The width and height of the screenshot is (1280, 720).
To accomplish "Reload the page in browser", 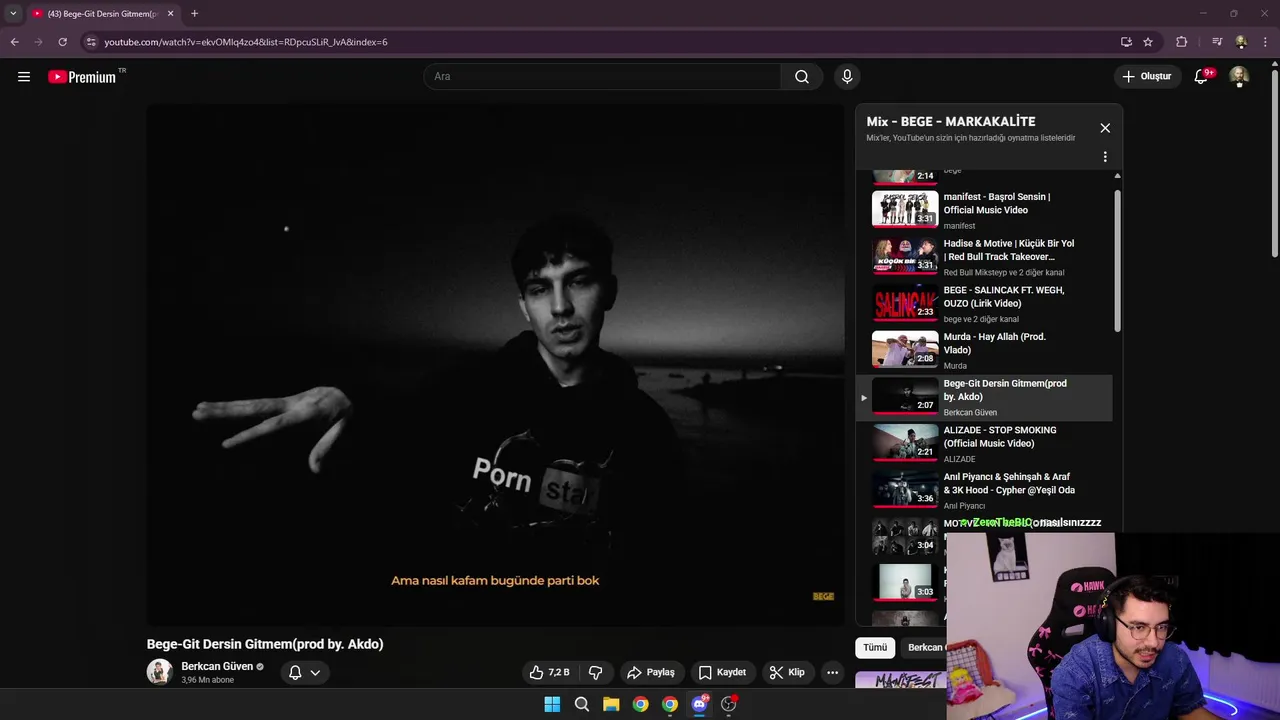I will (x=62, y=42).
